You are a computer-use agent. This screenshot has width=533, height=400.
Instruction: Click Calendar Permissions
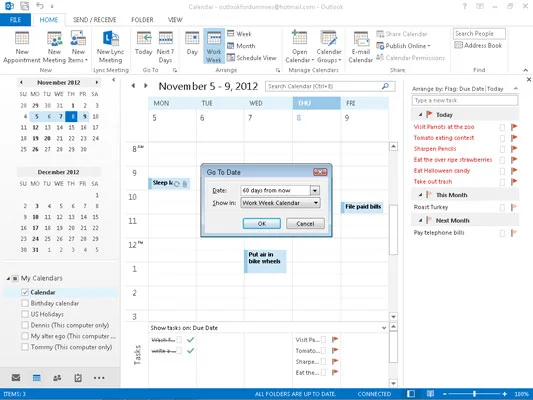(x=411, y=57)
